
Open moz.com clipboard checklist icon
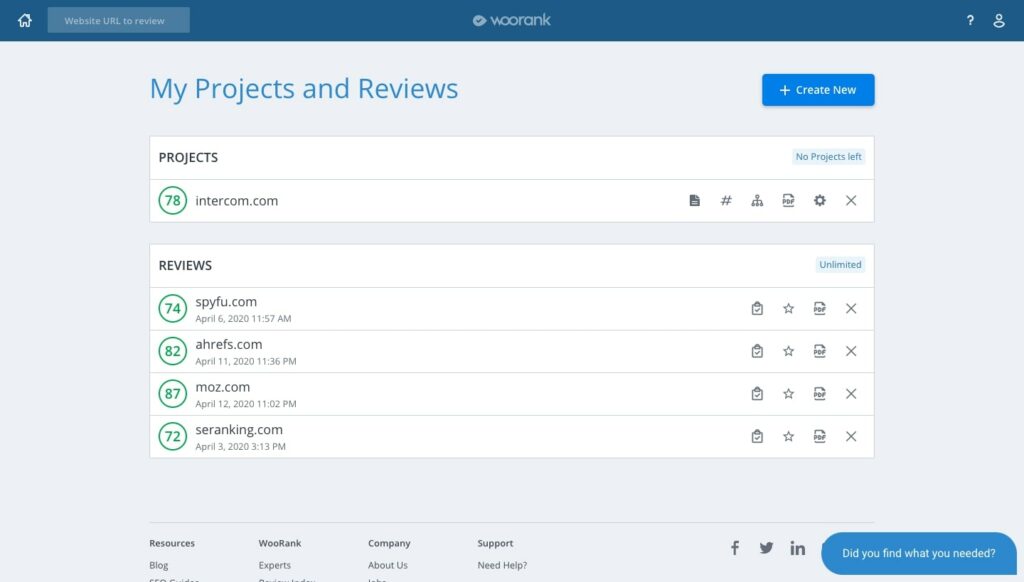point(758,394)
